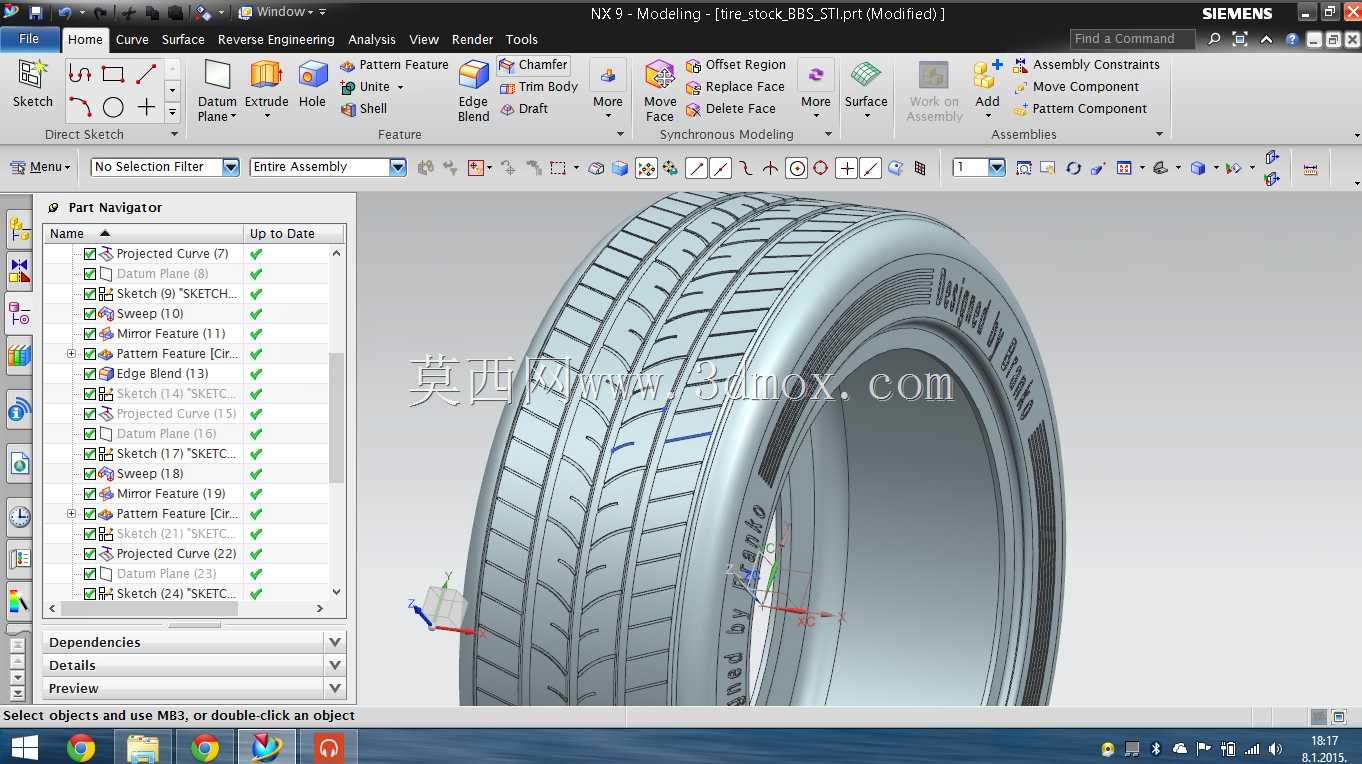Screen dimensions: 1362x764
Task: Toggle the Mirror Feature (11) checkbox
Action: [90, 334]
